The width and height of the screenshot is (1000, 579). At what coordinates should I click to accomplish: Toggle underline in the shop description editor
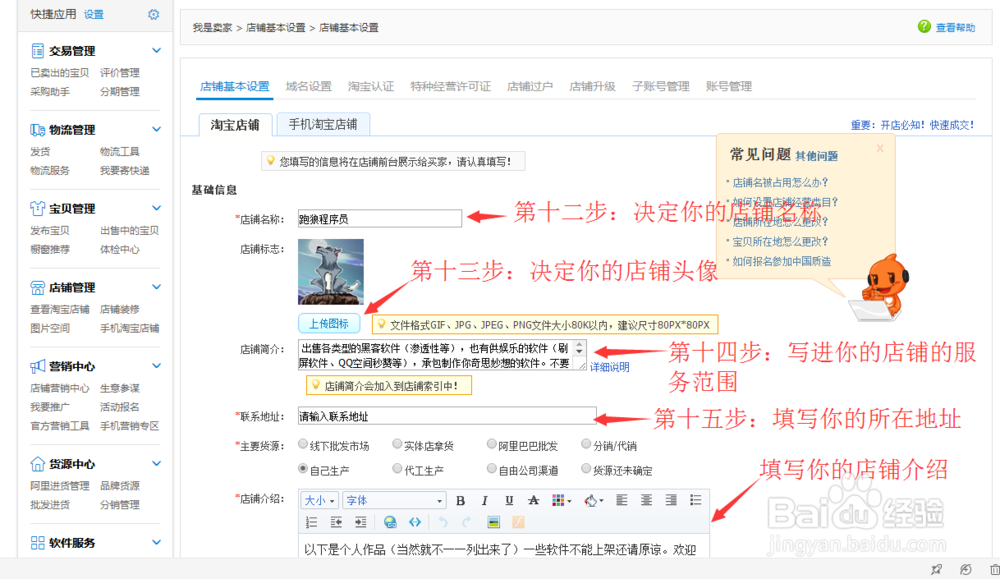[x=507, y=500]
